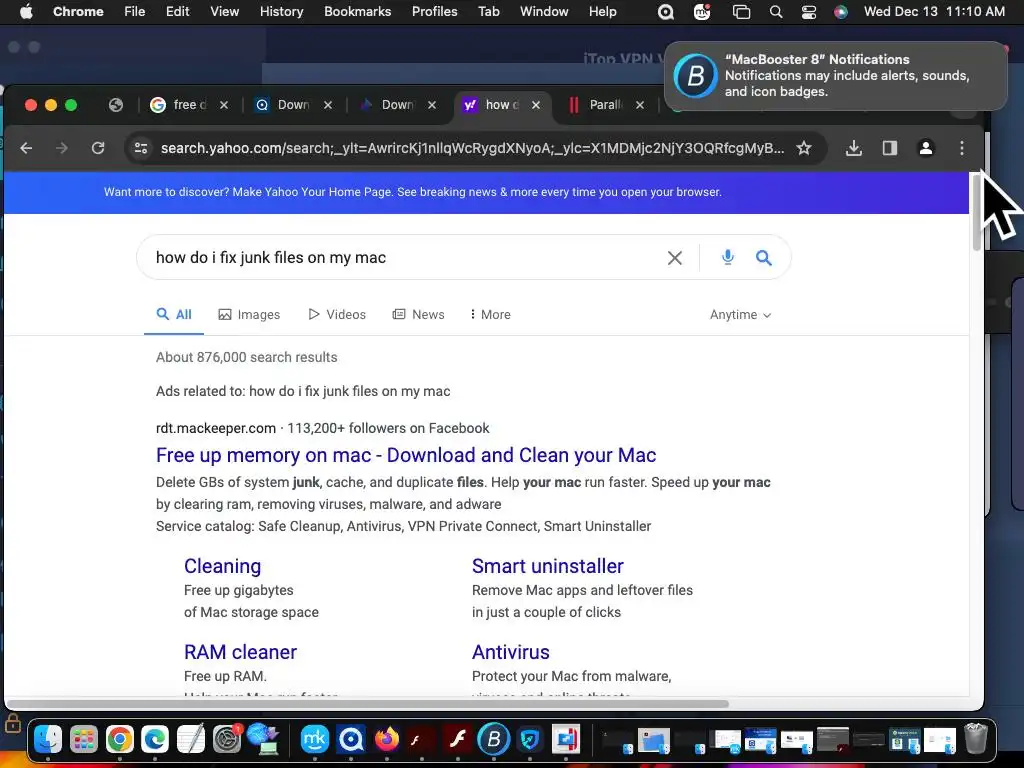
Task: Reload the Yahoo search page
Action: pyautogui.click(x=98, y=148)
